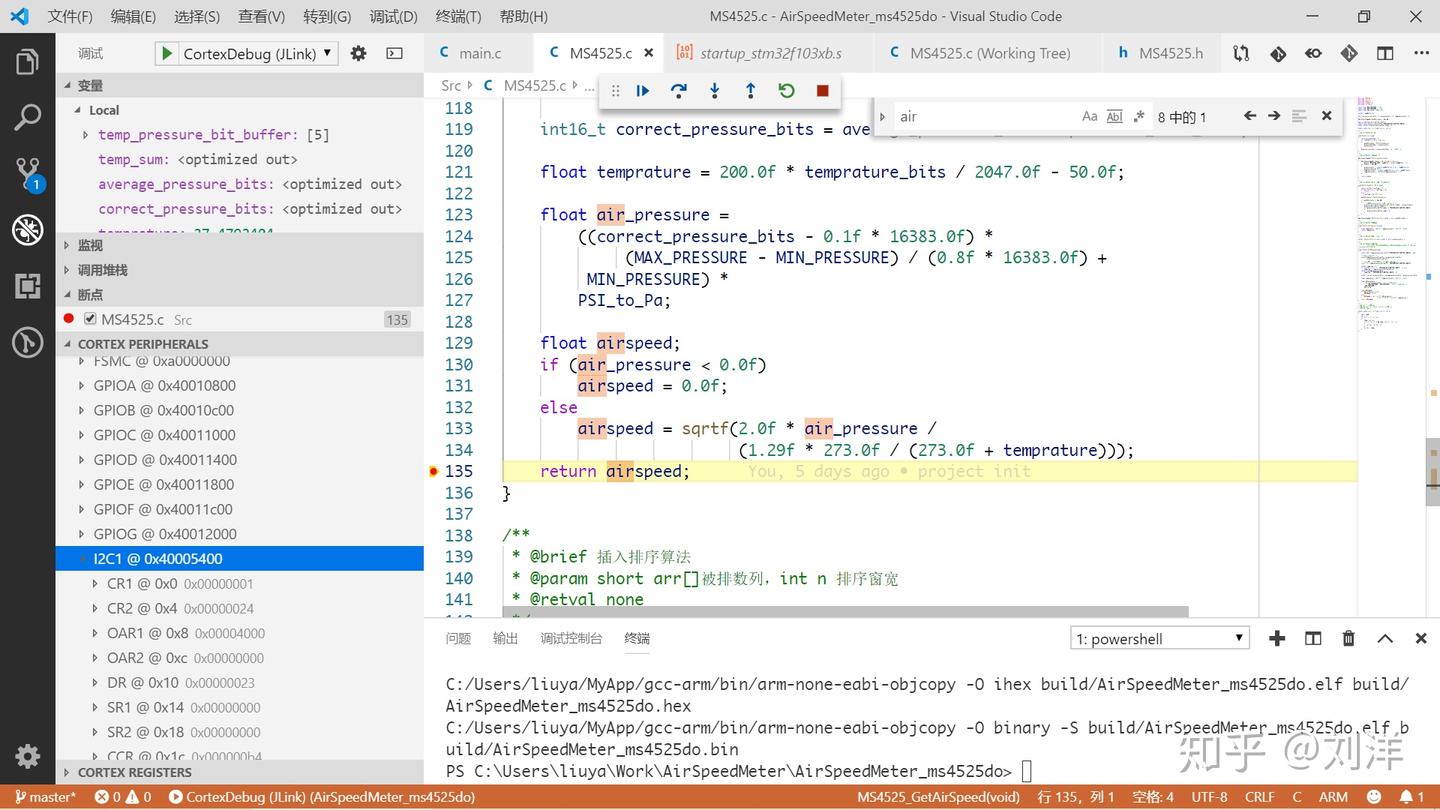Click the red breakpoint dot on line 135
1440x810 pixels.
click(432, 471)
